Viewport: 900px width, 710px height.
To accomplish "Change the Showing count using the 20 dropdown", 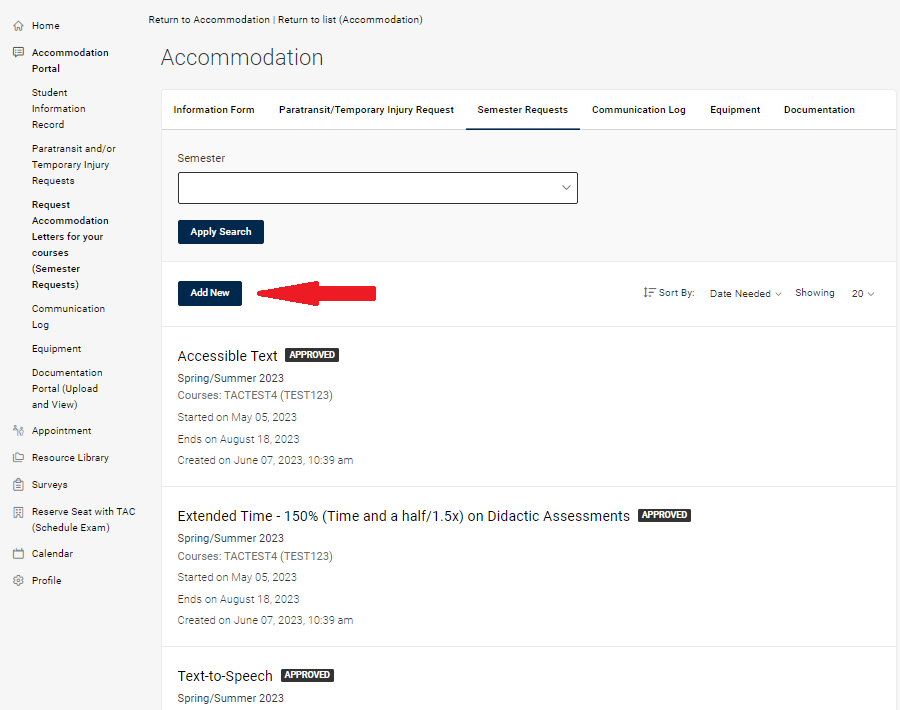I will point(862,293).
